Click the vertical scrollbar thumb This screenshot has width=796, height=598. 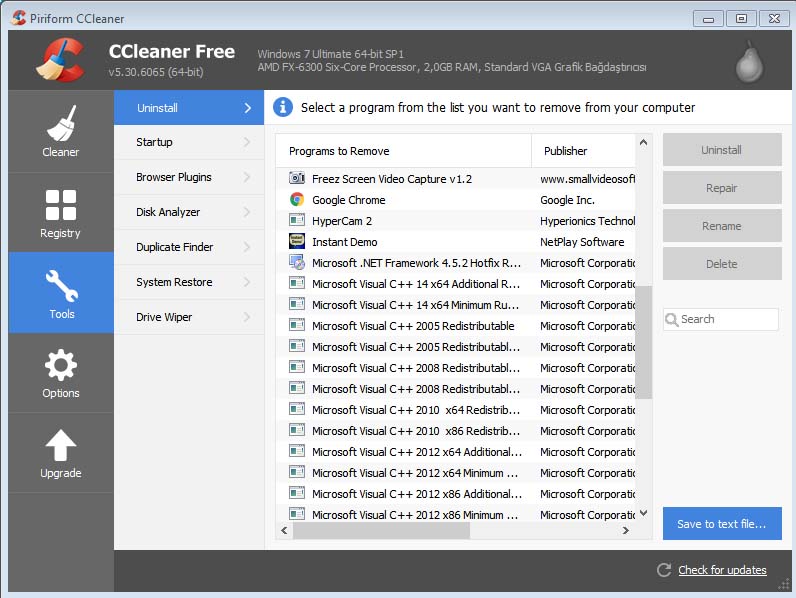(643, 342)
